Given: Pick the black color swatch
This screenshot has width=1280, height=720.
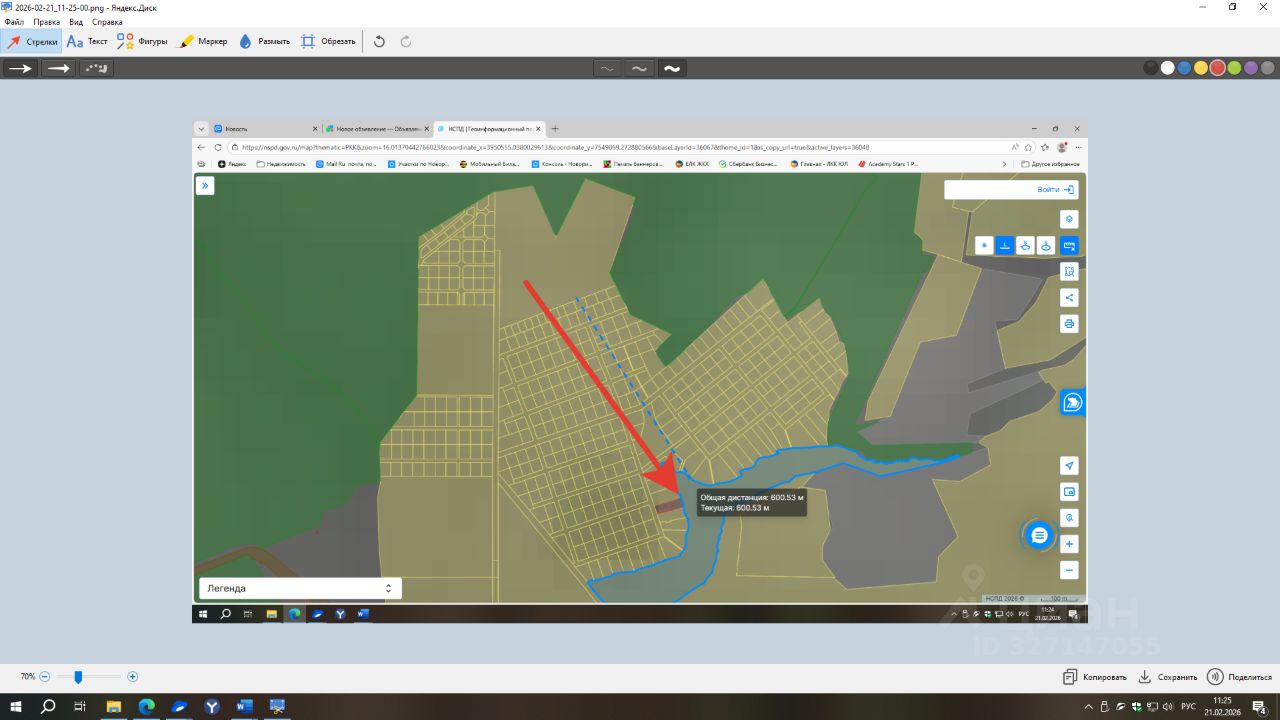Looking at the screenshot, I should point(1151,68).
